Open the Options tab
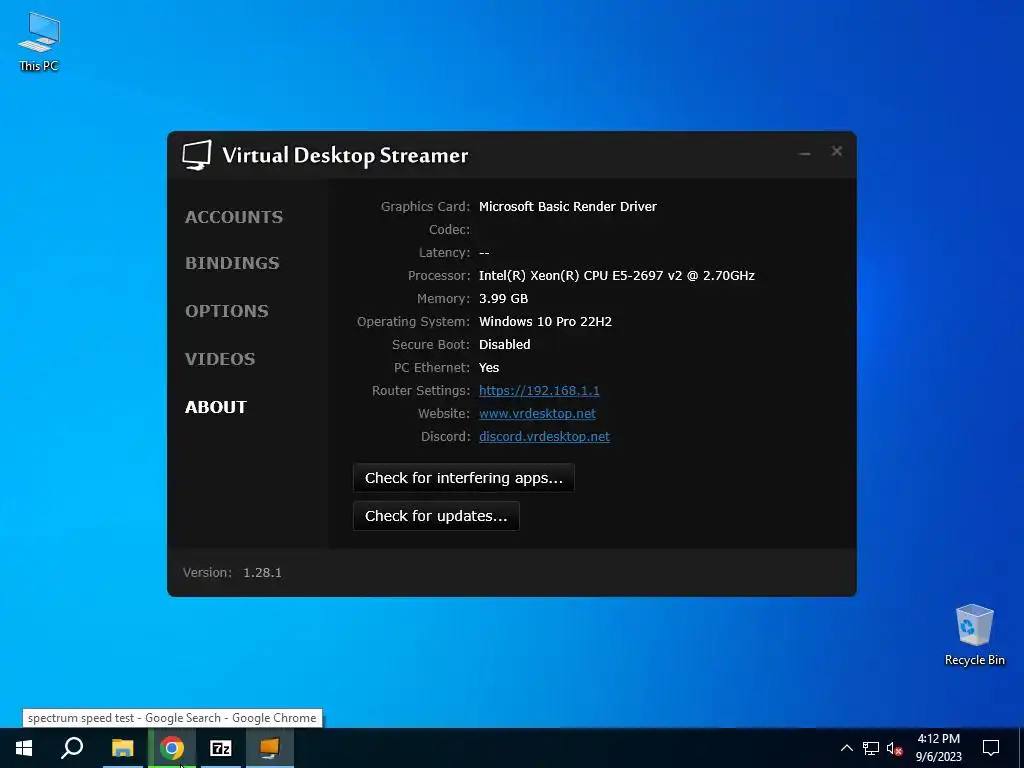 coord(227,311)
